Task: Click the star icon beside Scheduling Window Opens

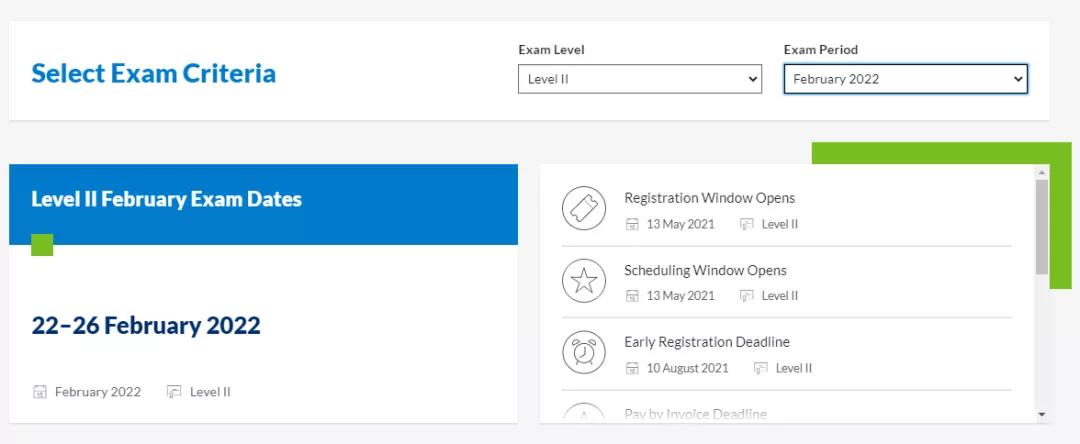Action: pyautogui.click(x=584, y=281)
